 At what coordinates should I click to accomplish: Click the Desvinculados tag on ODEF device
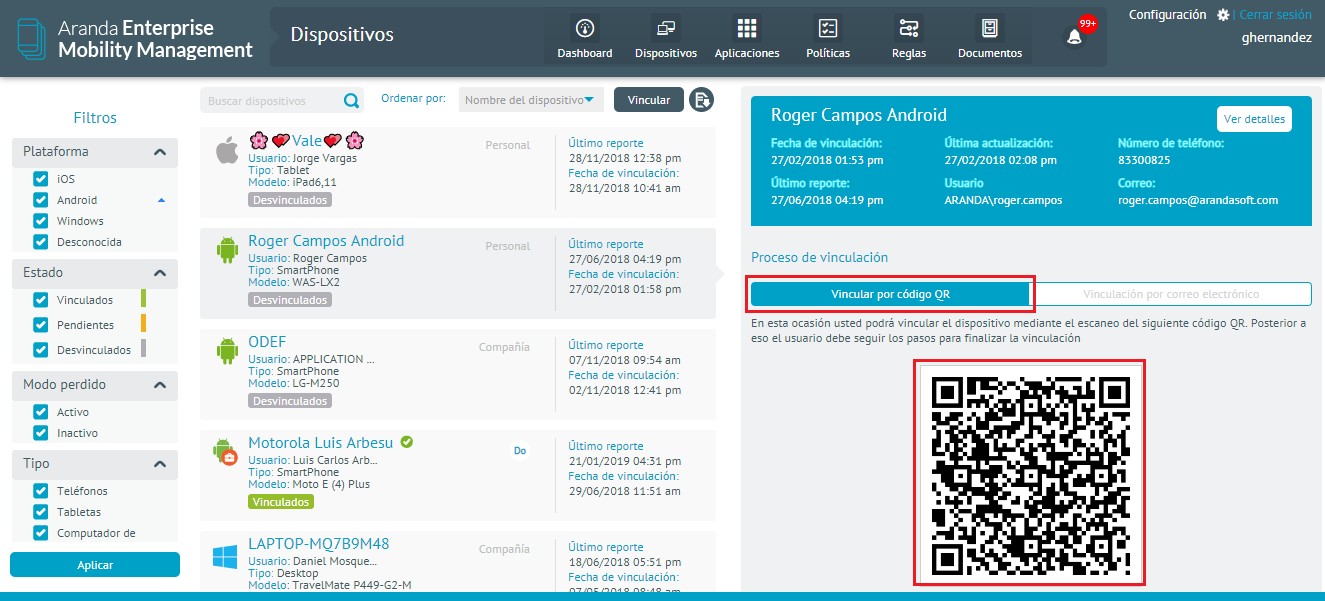289,401
